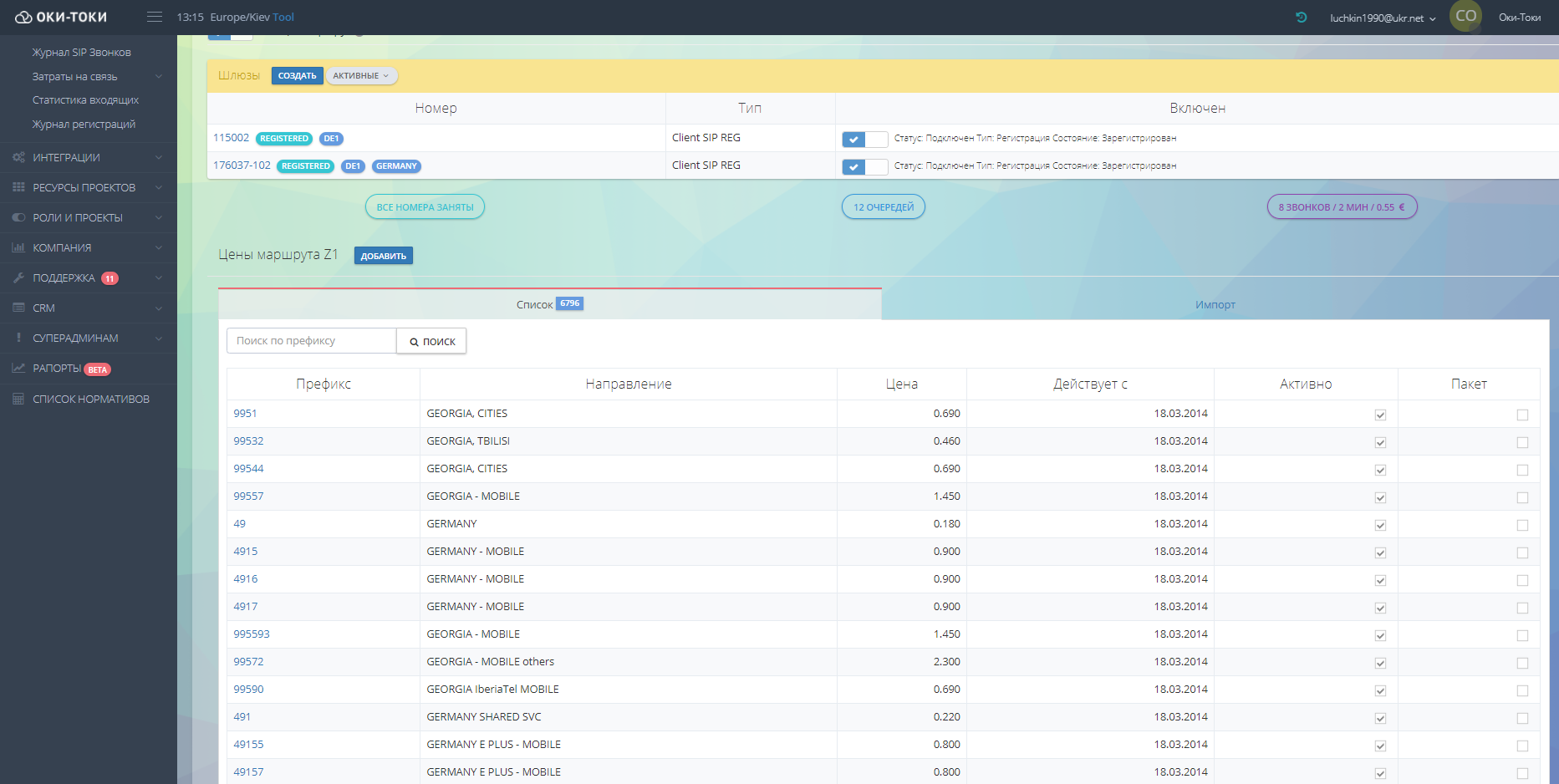Click the Company bar chart icon
Image resolution: width=1559 pixels, height=784 pixels.
point(18,247)
